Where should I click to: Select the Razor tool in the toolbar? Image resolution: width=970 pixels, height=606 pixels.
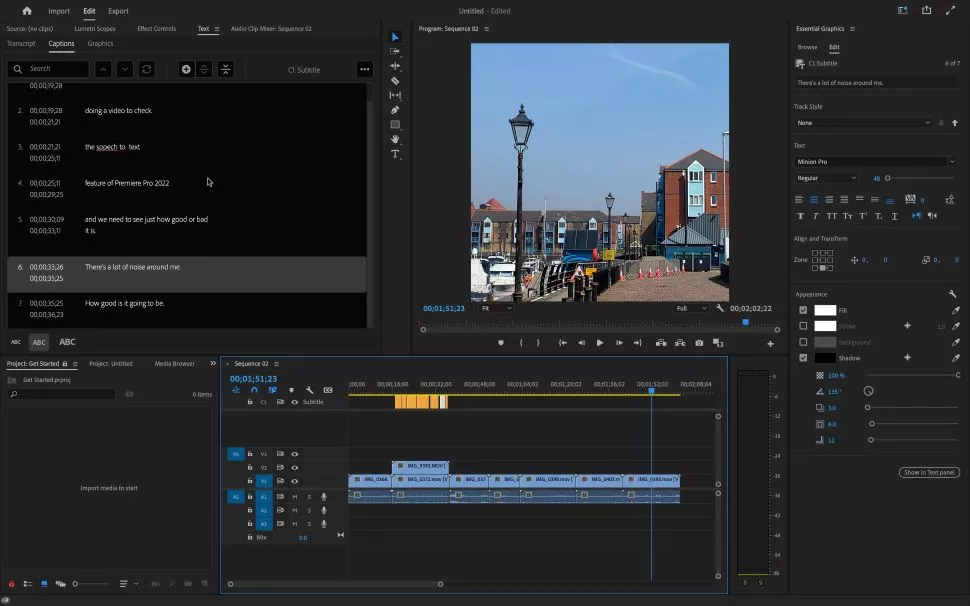[x=395, y=81]
